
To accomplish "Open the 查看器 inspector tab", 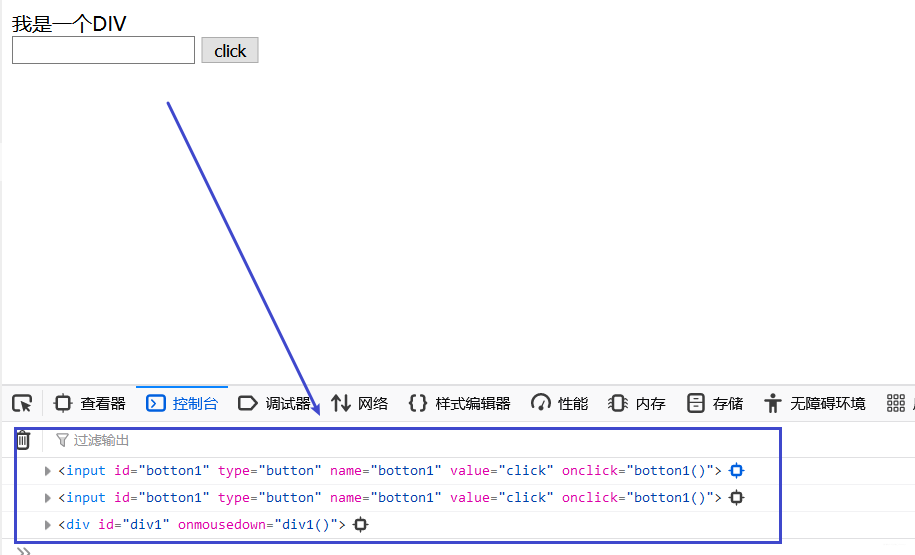I will pyautogui.click(x=89, y=403).
